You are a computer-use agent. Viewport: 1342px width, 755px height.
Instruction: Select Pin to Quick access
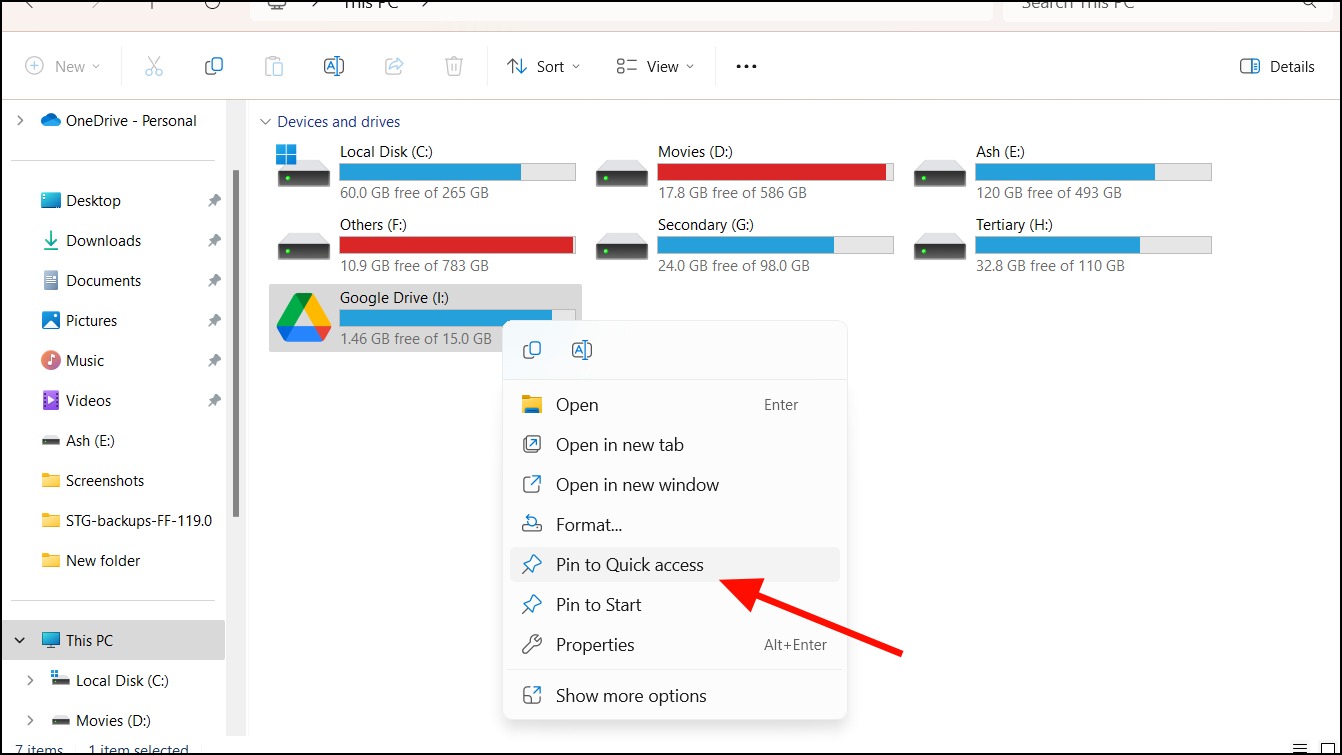pyautogui.click(x=674, y=565)
